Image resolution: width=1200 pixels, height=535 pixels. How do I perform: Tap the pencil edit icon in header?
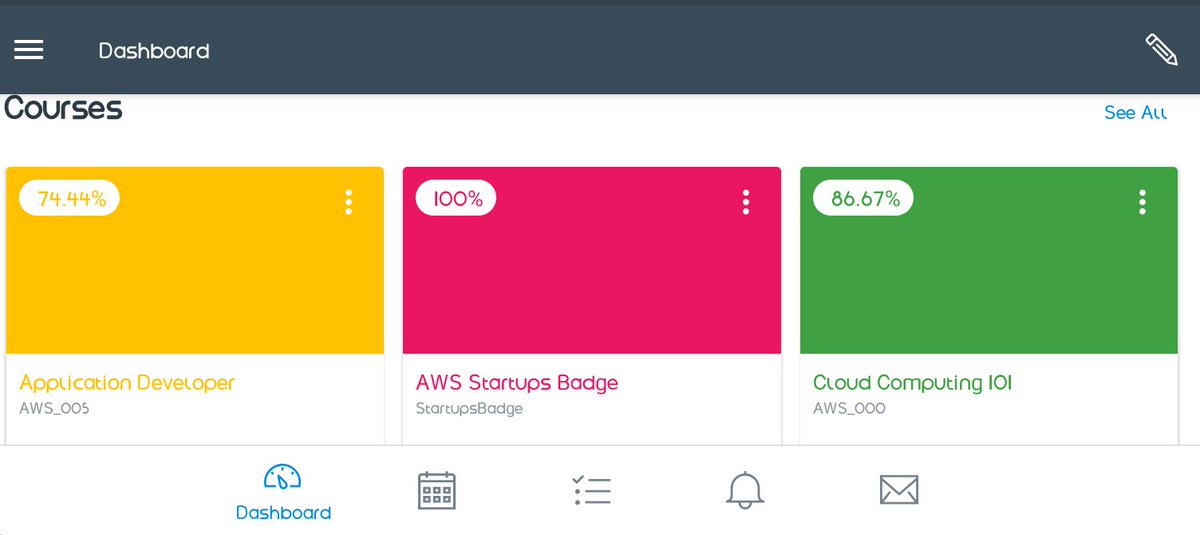click(x=1161, y=50)
